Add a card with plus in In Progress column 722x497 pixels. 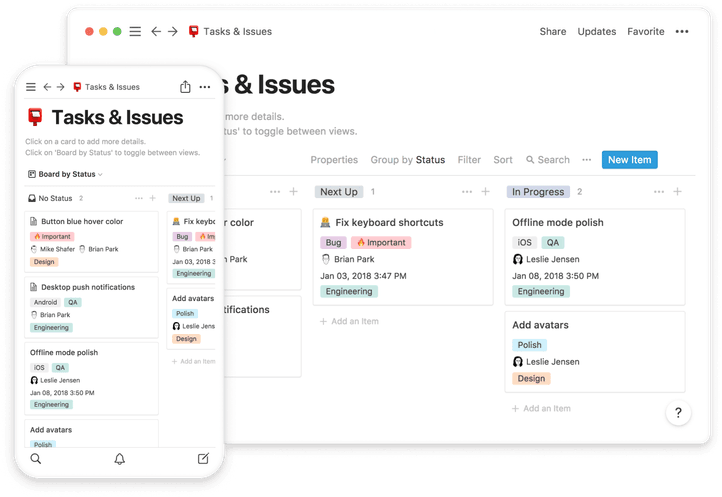(x=677, y=192)
